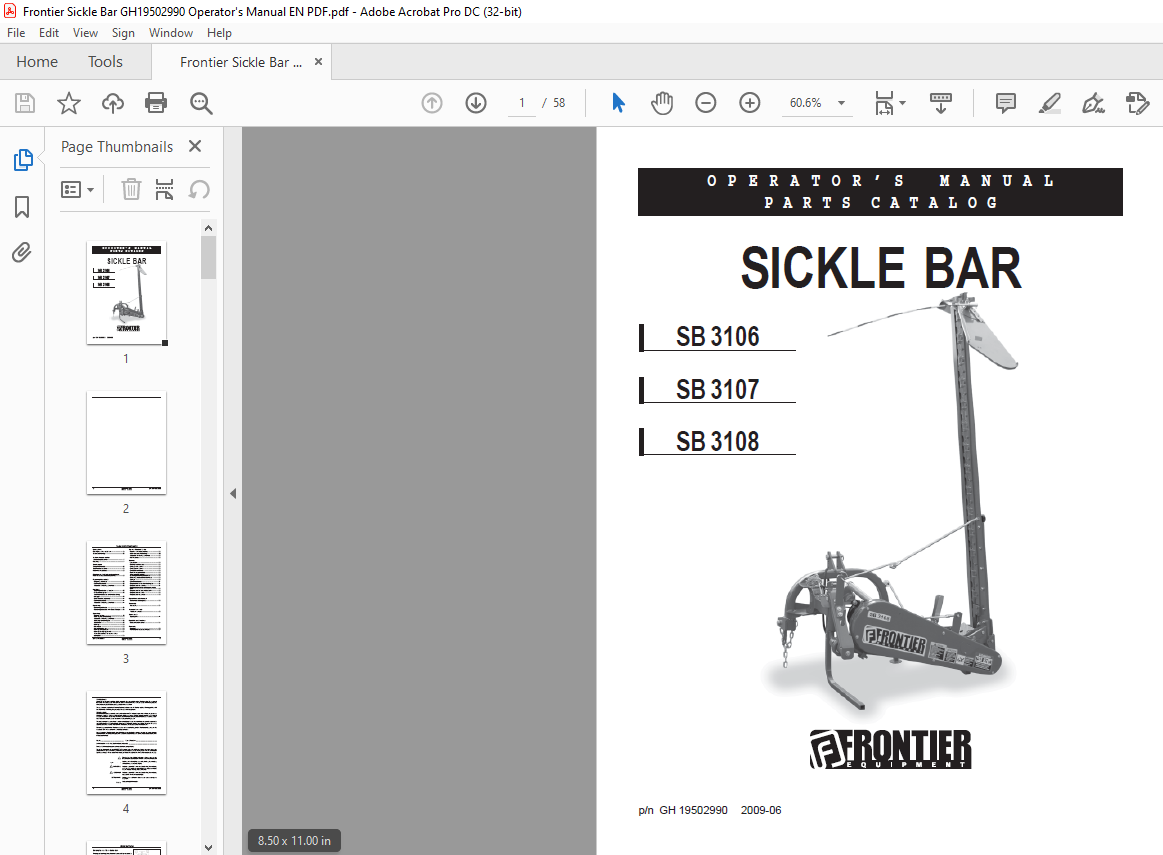This screenshot has height=855, width=1163.
Task: Select page 1 thumbnail
Action: 126,293
